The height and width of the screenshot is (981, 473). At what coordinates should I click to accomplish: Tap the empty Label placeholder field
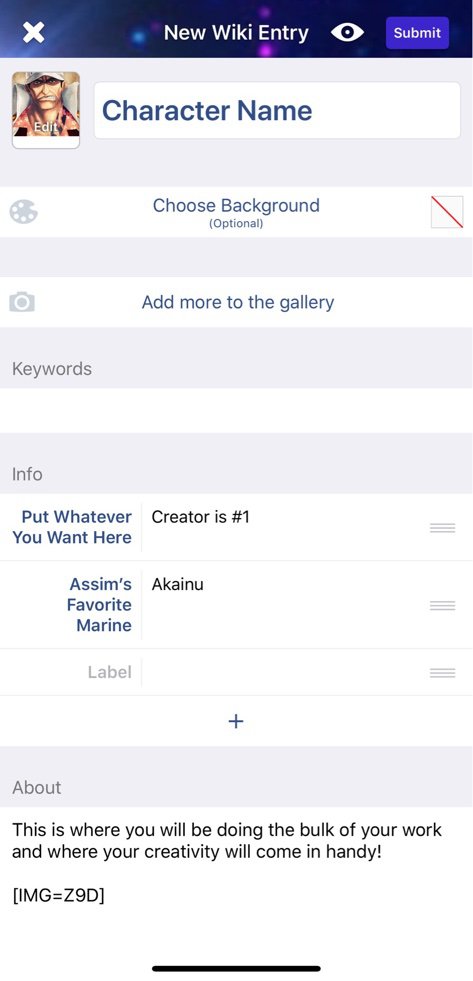(109, 673)
